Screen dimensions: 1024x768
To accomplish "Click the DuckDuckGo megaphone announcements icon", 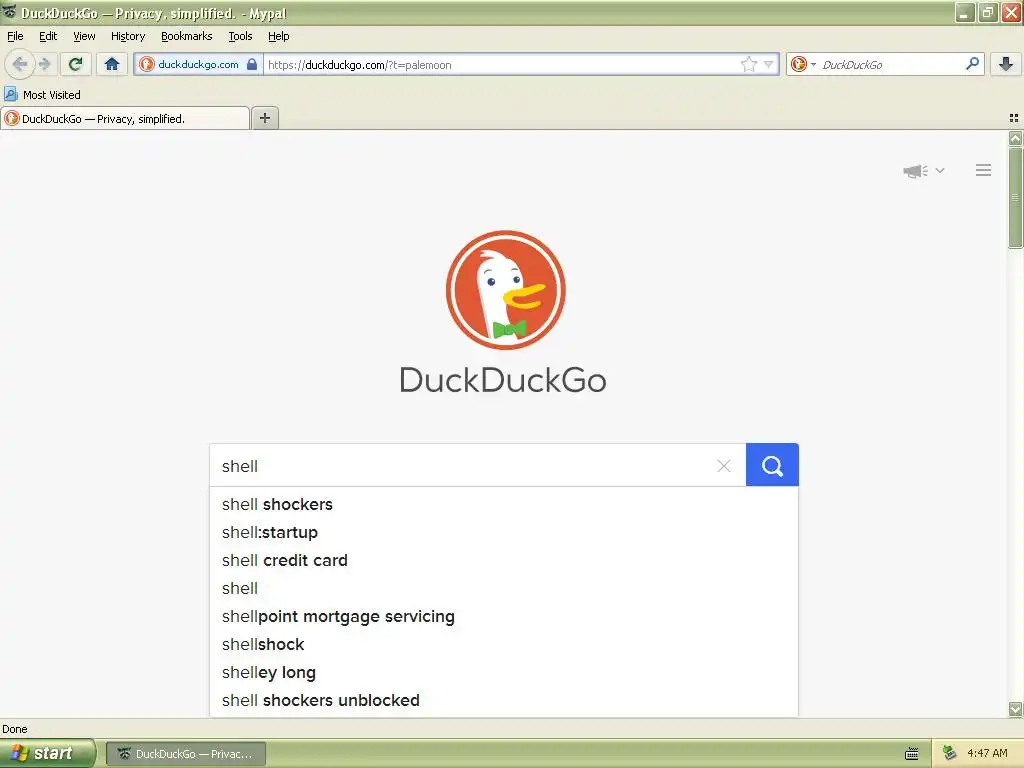I will tap(915, 171).
